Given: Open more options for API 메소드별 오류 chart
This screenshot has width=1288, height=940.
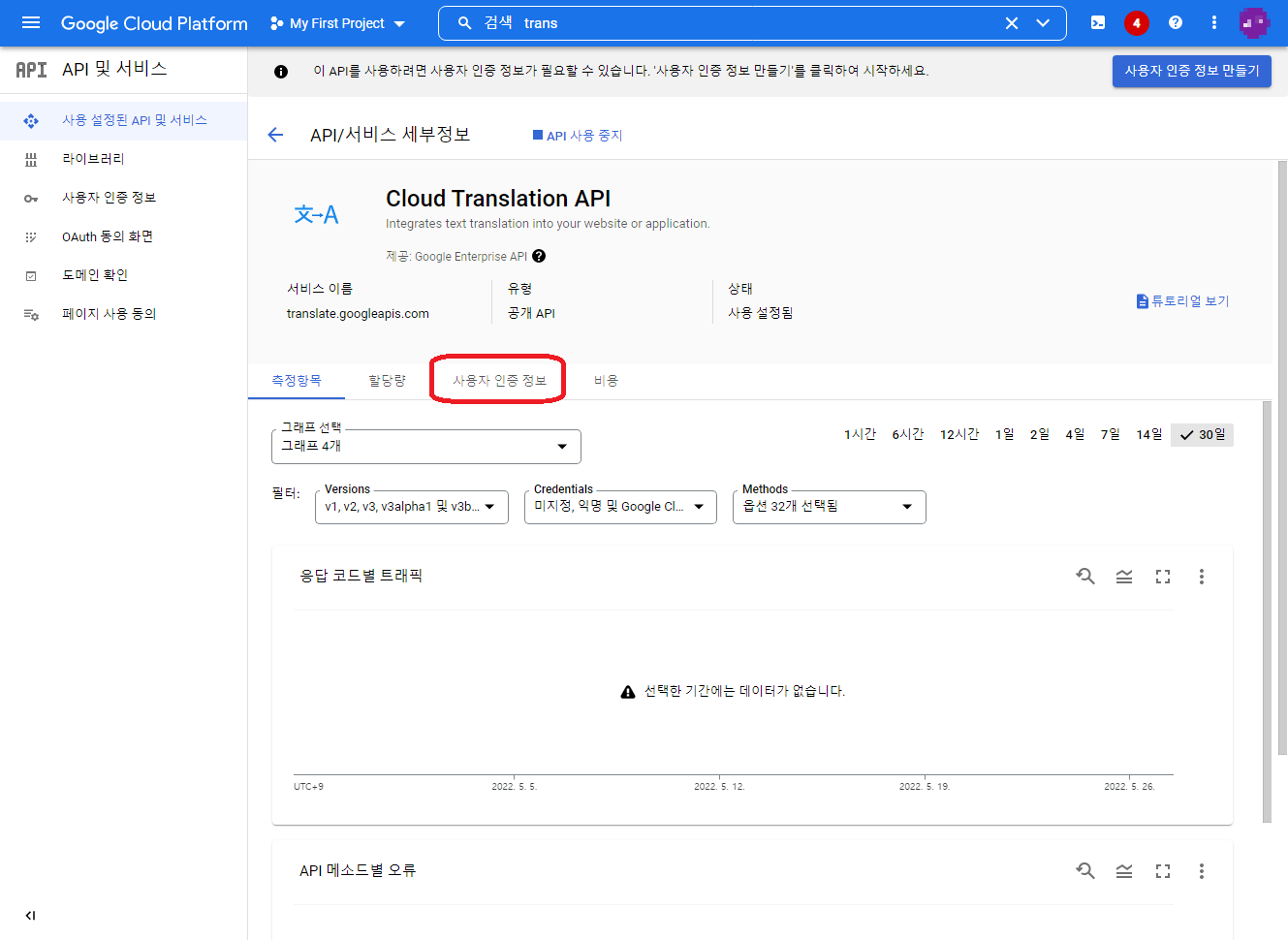Looking at the screenshot, I should [x=1202, y=871].
